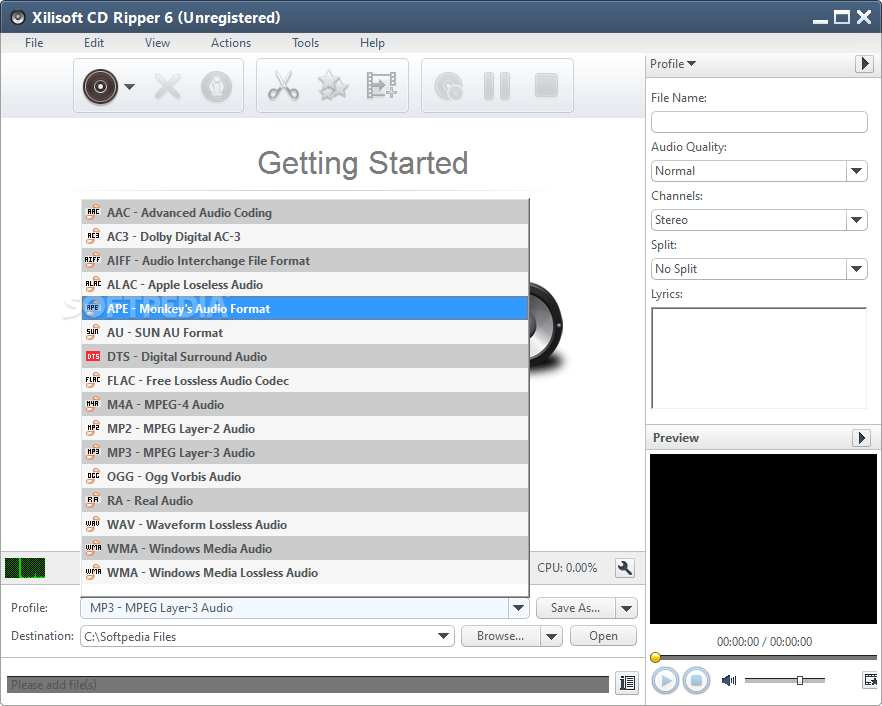The height and width of the screenshot is (706, 882).
Task: Open the Profile header dropdown triangle
Action: (x=691, y=64)
